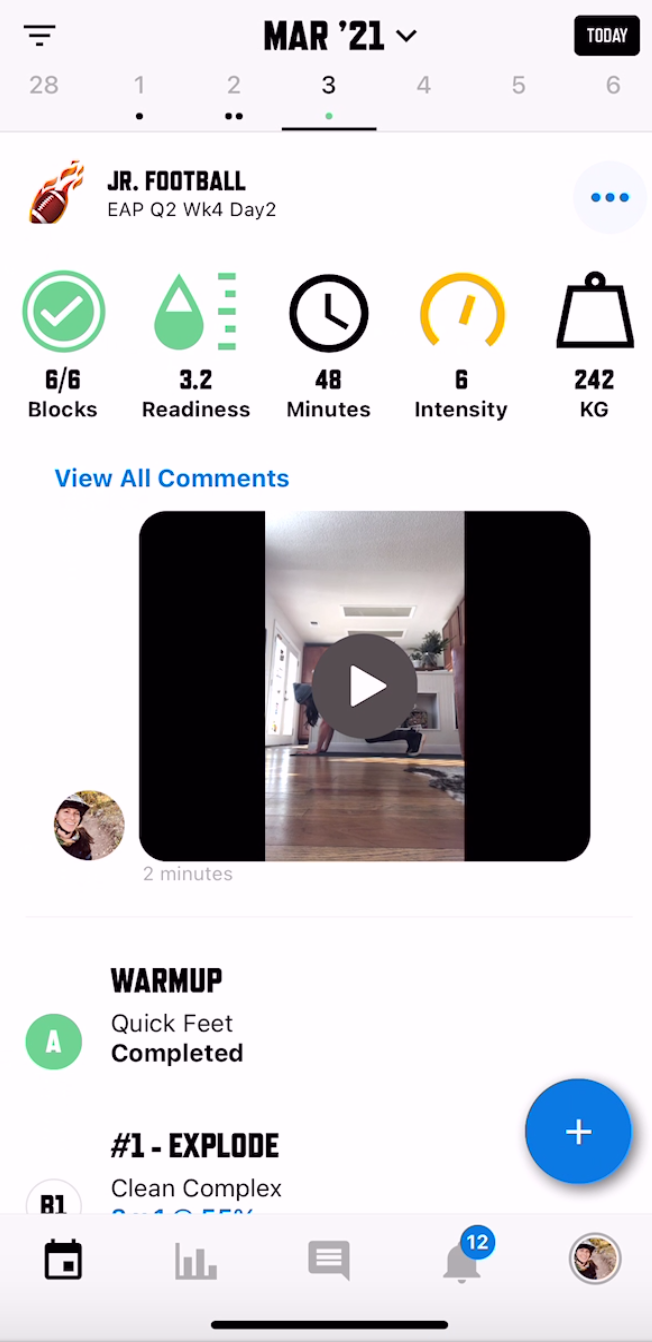Open the three-dot workout options menu

[610, 197]
